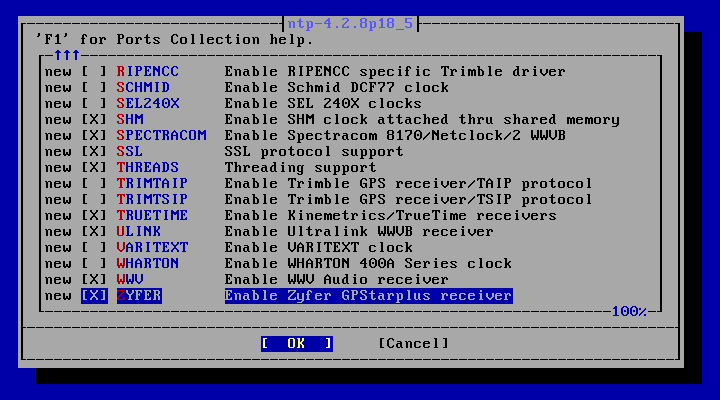Viewport: 720px width, 400px height.
Task: Click 'Enable Kinemetrics/TrueTime receivers' description
Action: (x=391, y=216)
